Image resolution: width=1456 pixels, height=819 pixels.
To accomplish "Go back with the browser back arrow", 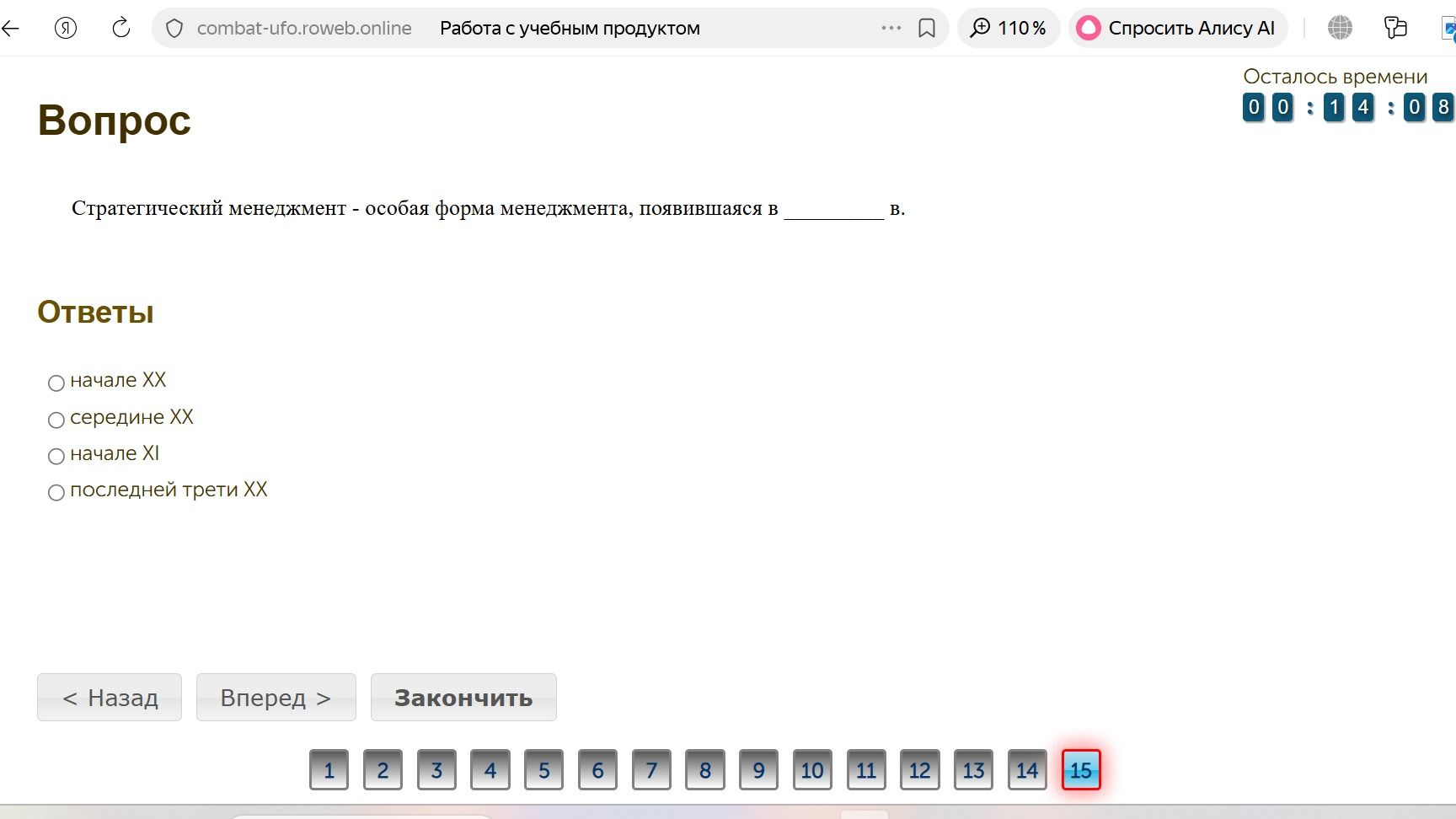I will pos(10,28).
